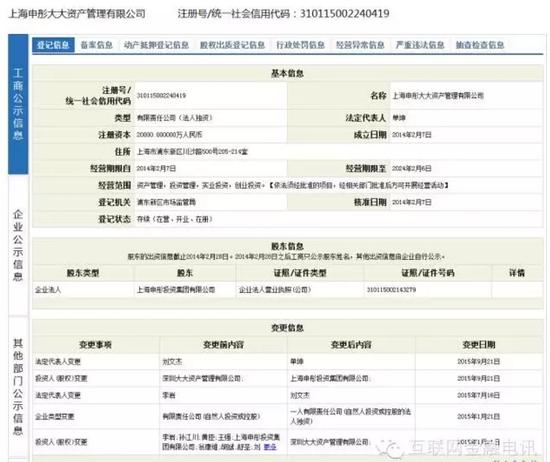Click 变更后内容 上海申彤投资集团有限公司 in change table
550x462 pixels.
point(330,378)
